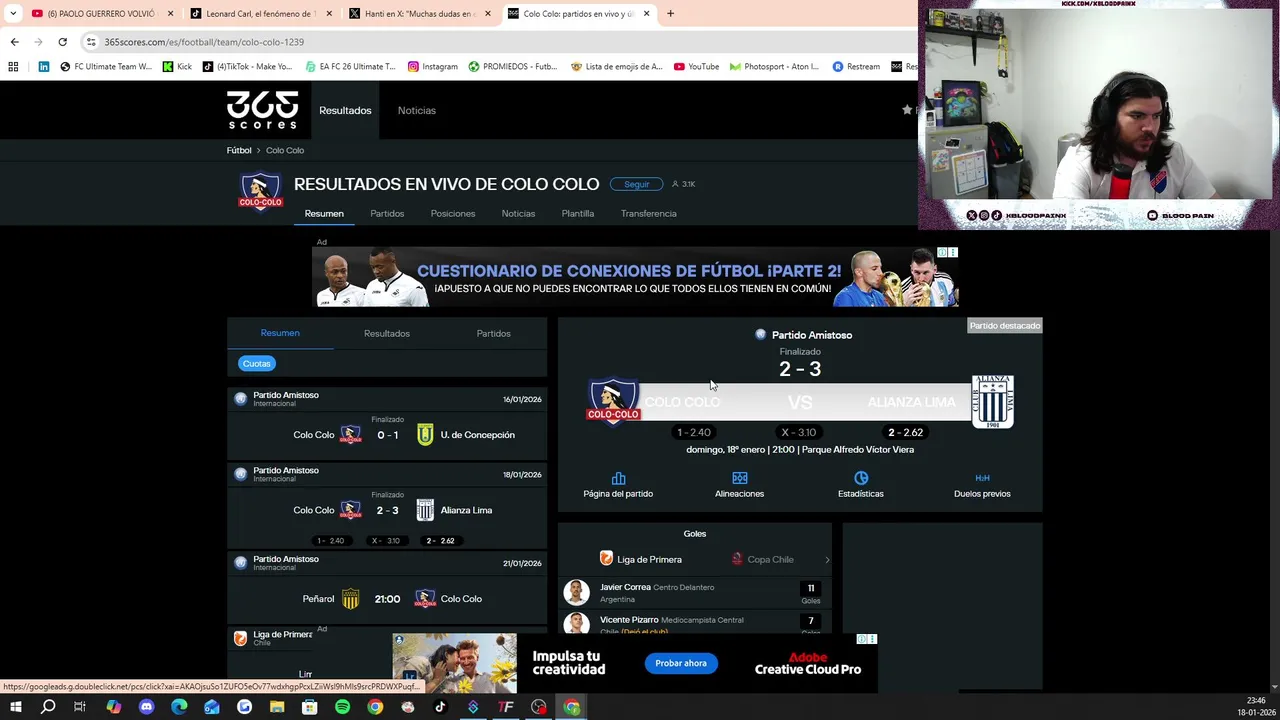Open the Duelos previos H2H icon
1280x720 pixels.
tap(982, 478)
